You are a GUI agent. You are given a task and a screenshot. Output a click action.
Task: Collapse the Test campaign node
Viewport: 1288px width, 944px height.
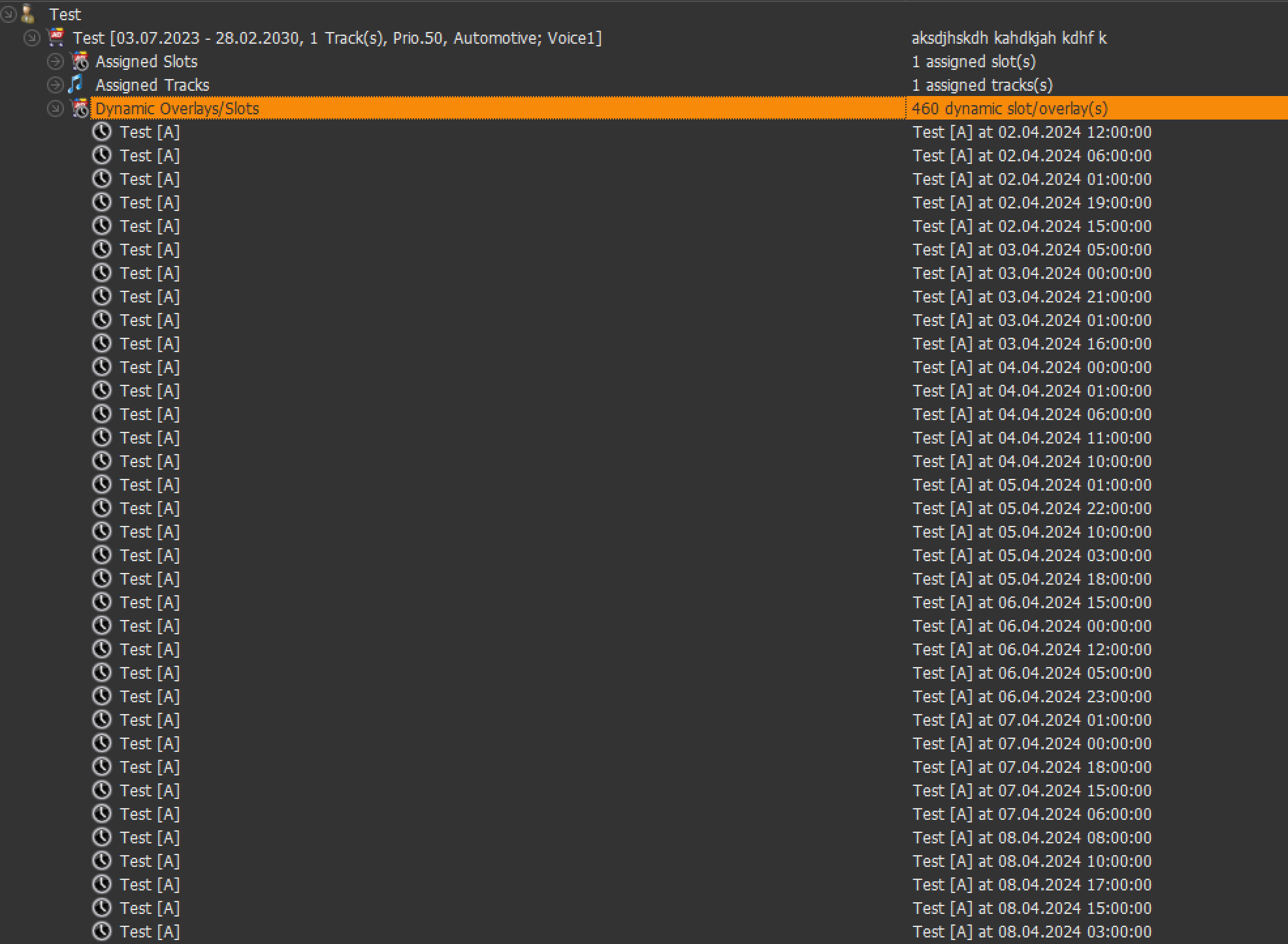31,38
